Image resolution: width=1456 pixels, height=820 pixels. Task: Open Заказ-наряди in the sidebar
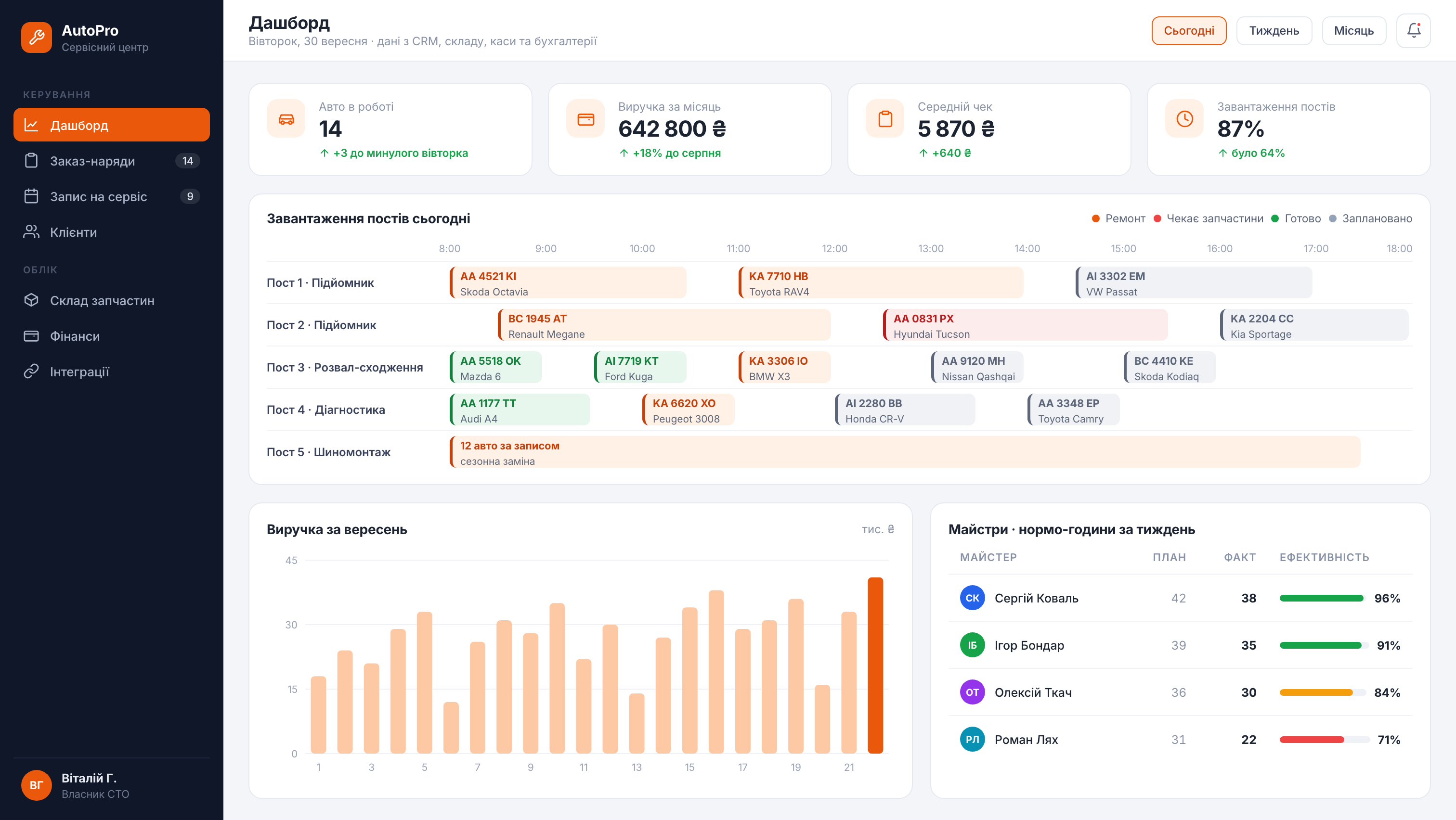[111, 161]
